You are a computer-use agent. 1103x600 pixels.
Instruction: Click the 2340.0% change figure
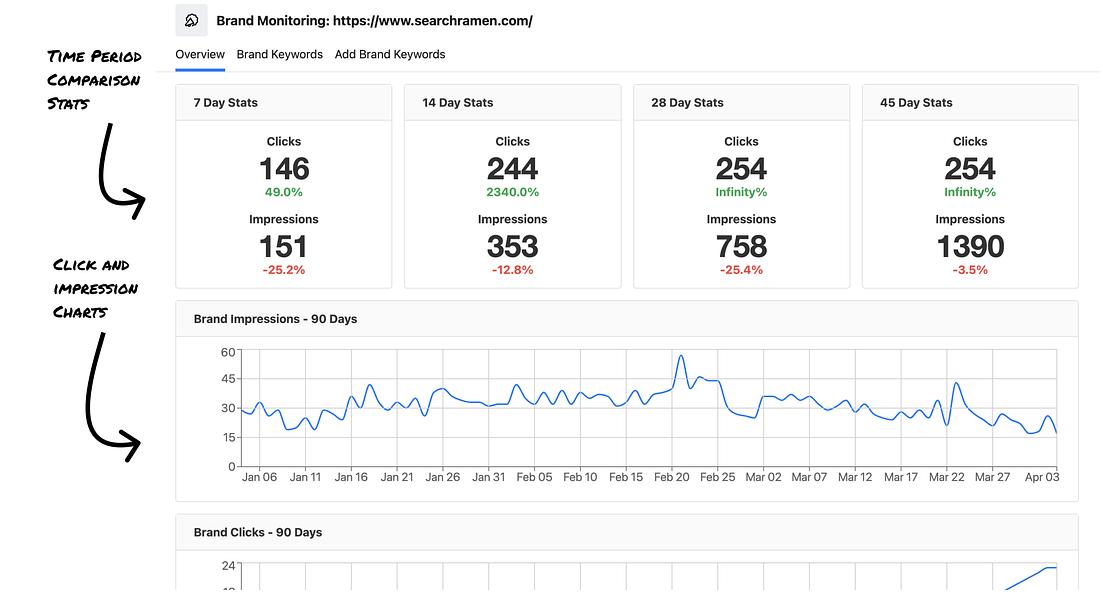512,192
